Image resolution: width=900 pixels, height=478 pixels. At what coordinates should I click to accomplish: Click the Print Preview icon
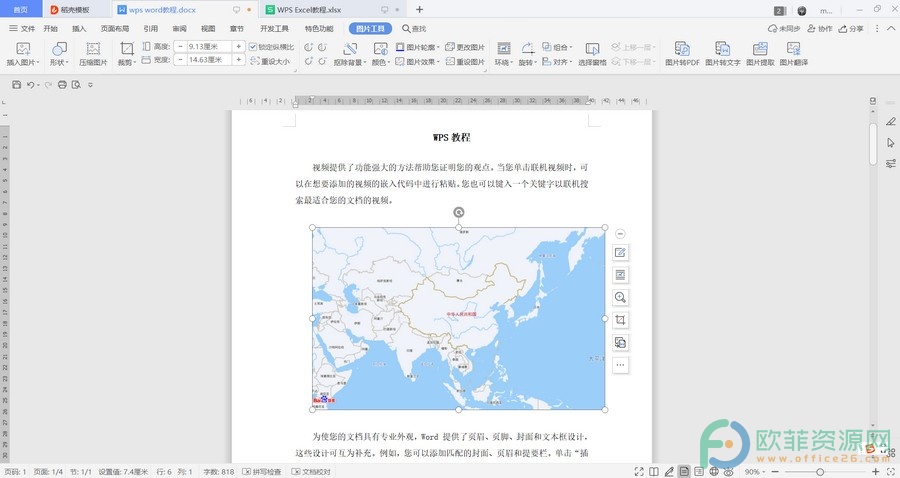(x=76, y=85)
